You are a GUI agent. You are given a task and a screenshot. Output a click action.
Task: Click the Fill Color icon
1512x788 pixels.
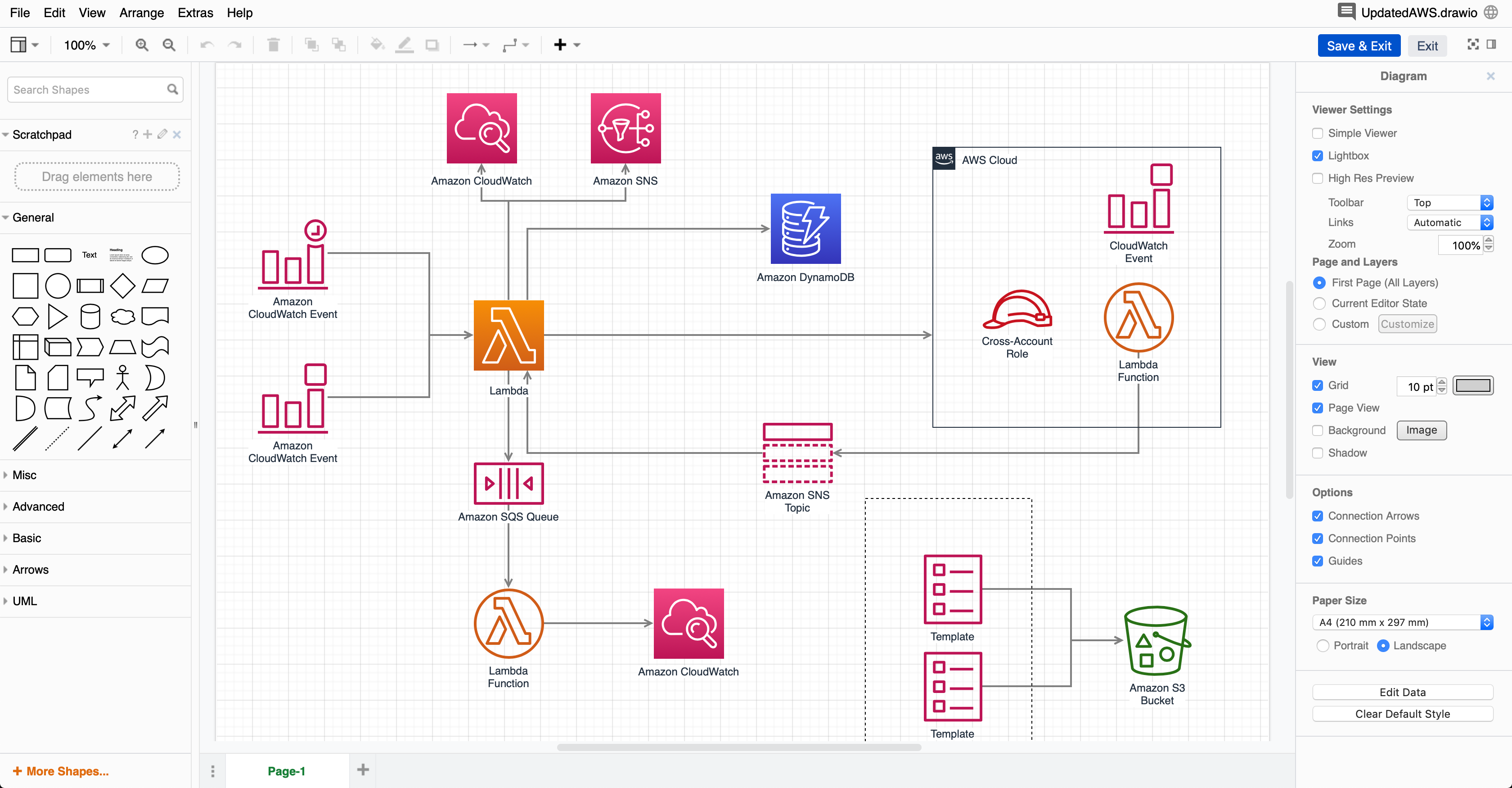[x=377, y=45]
